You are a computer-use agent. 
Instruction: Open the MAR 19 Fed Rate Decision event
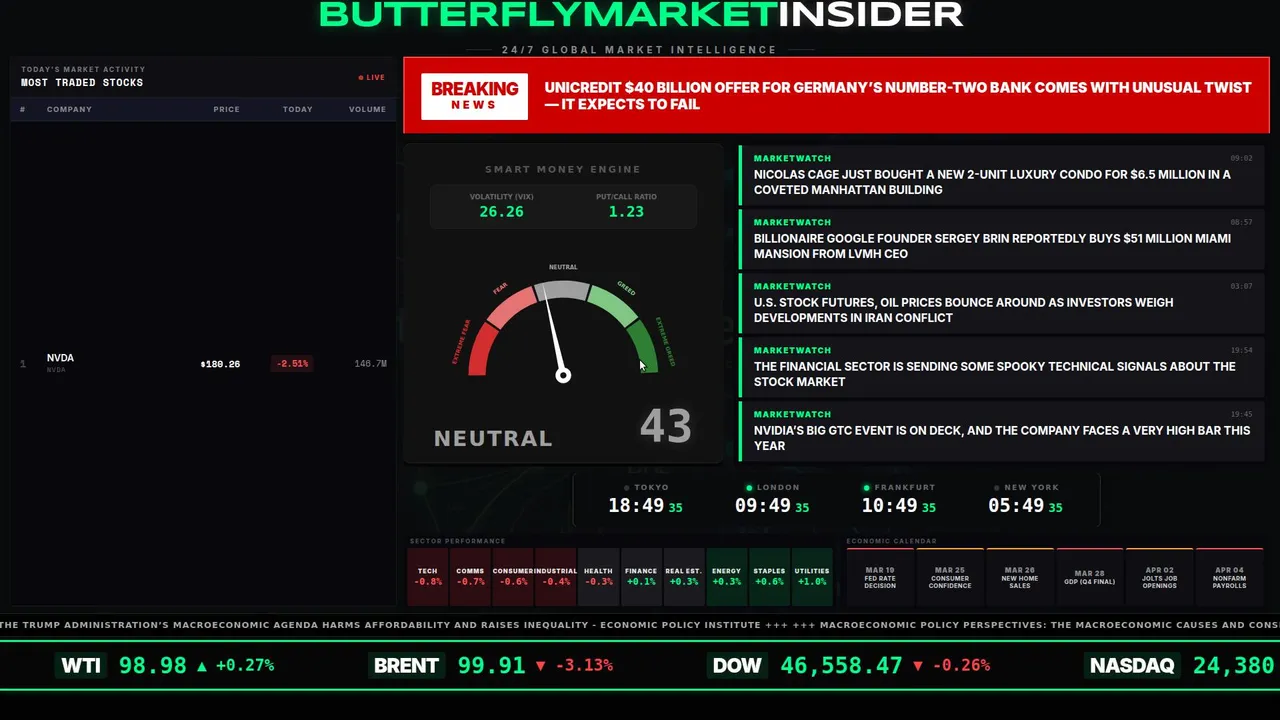pos(880,577)
